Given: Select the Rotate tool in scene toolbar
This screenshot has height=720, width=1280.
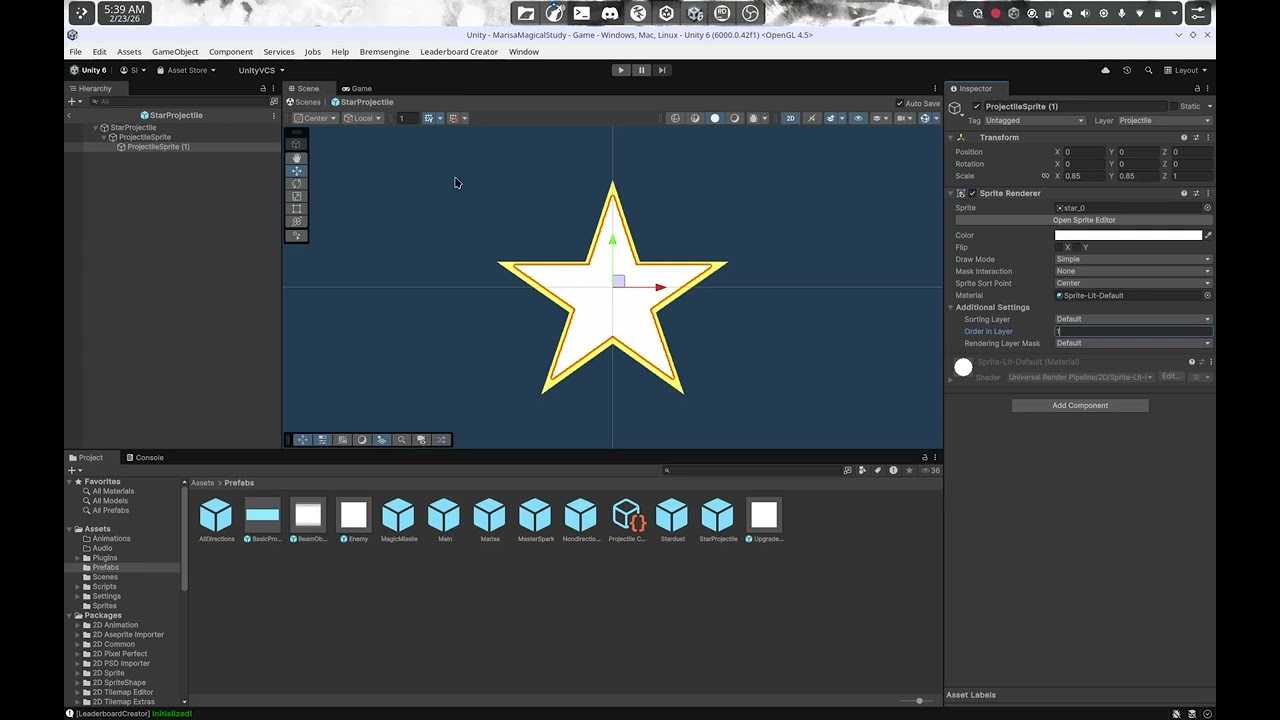Looking at the screenshot, I should point(296,184).
